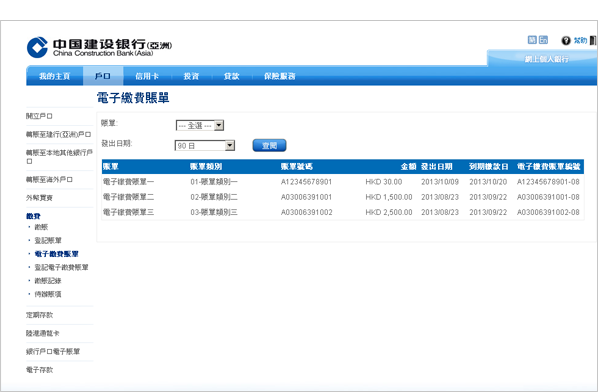Click the due date 2013/10/20

point(488,182)
